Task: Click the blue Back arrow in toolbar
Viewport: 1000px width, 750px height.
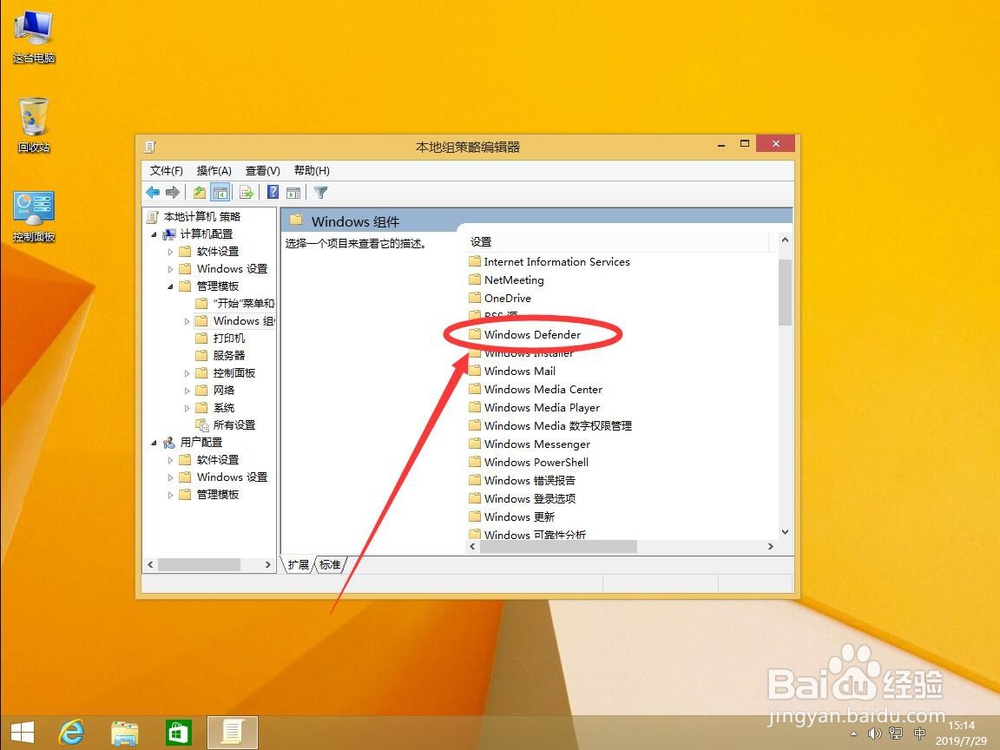Action: (153, 192)
